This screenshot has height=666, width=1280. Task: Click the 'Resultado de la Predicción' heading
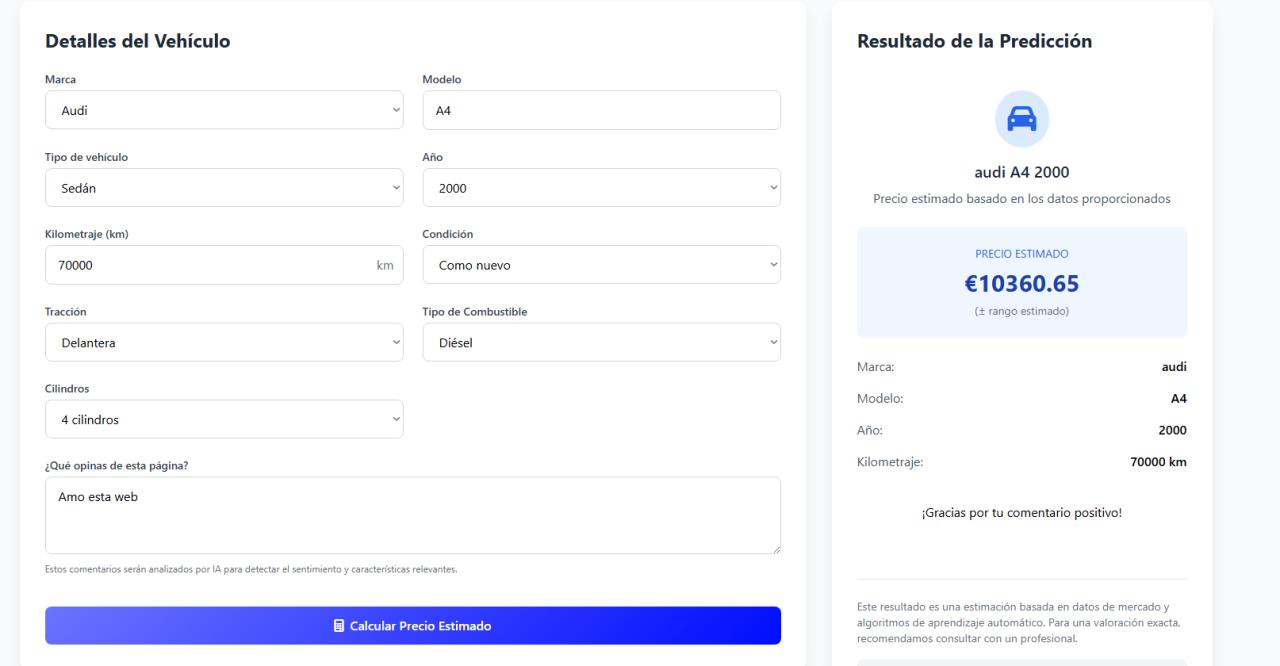[x=974, y=41]
